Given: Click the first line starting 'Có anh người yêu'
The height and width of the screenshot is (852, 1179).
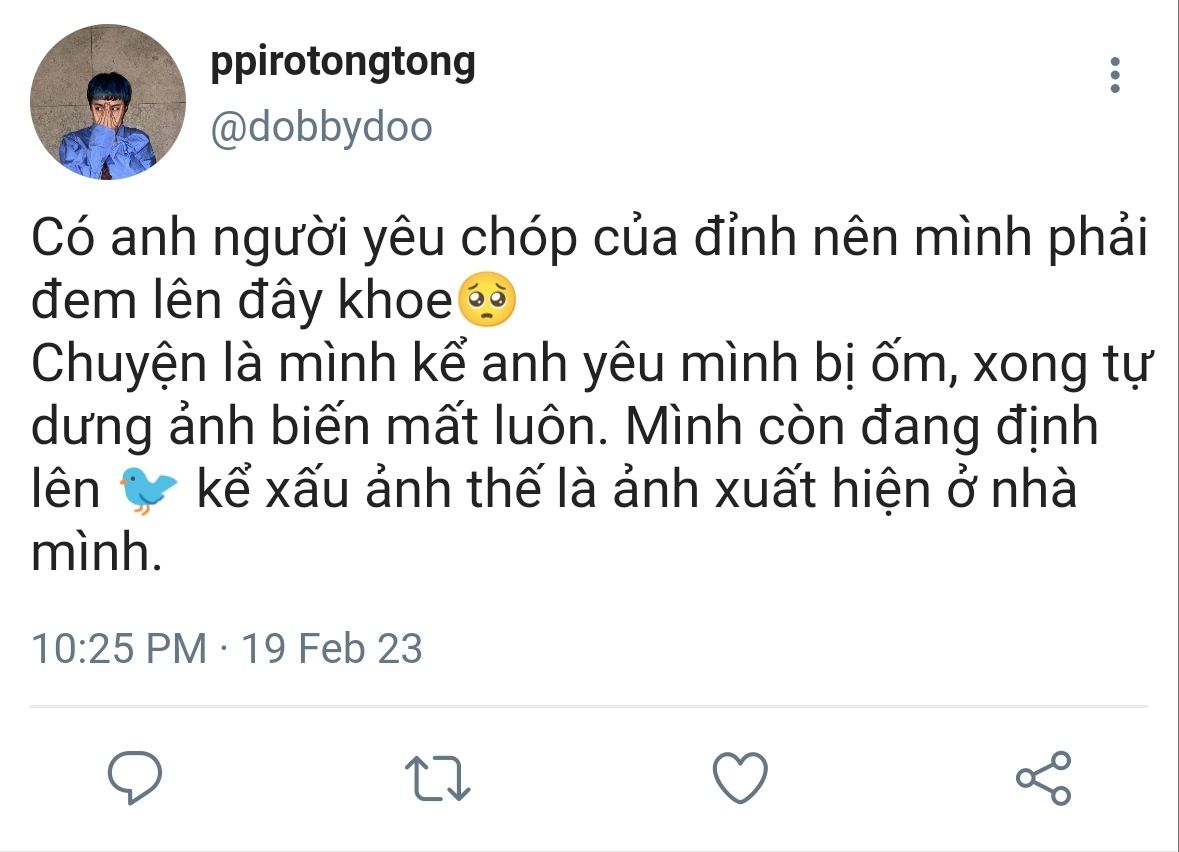Looking at the screenshot, I should point(590,241).
